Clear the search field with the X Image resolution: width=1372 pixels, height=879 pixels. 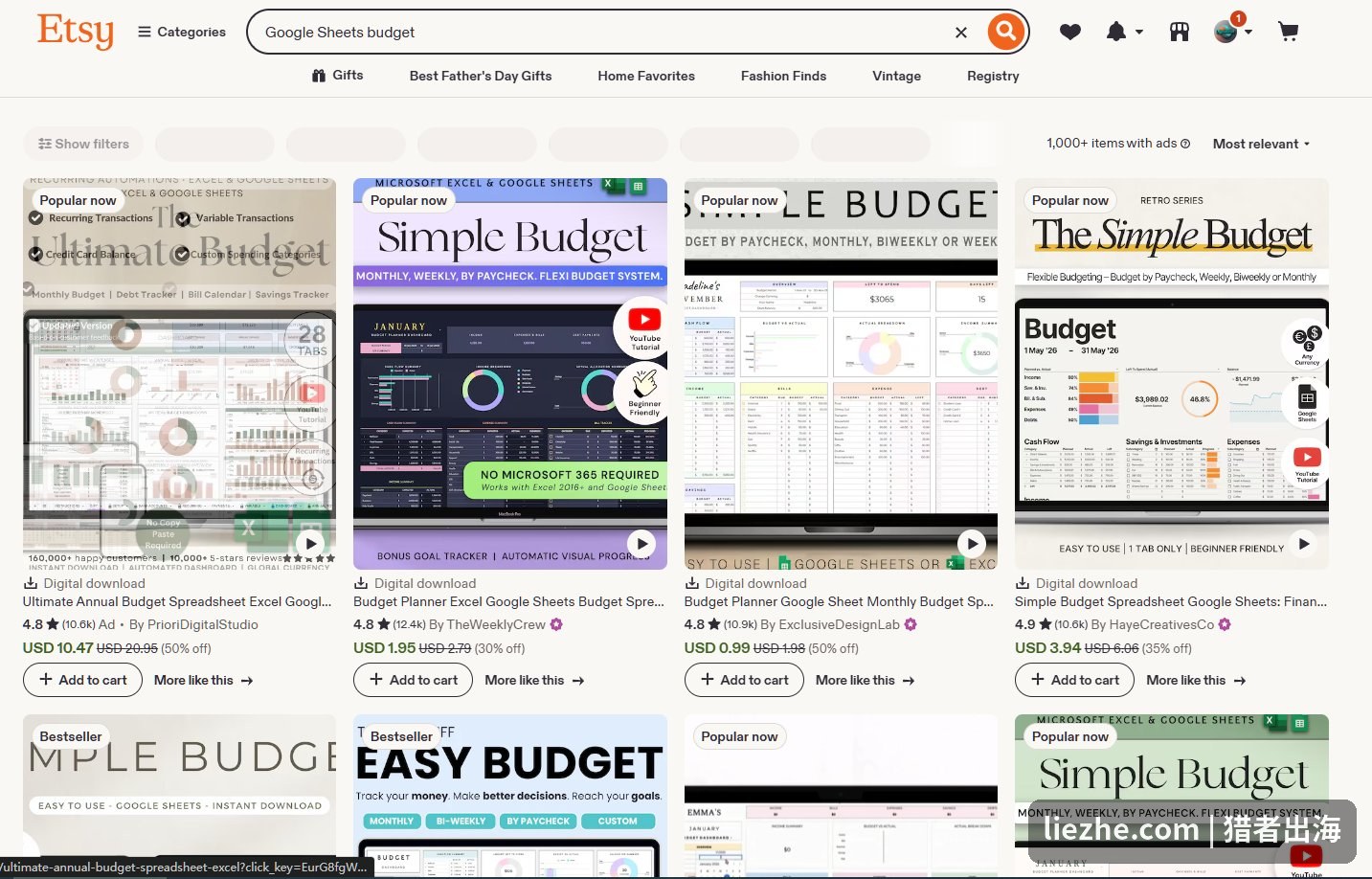pos(961,33)
